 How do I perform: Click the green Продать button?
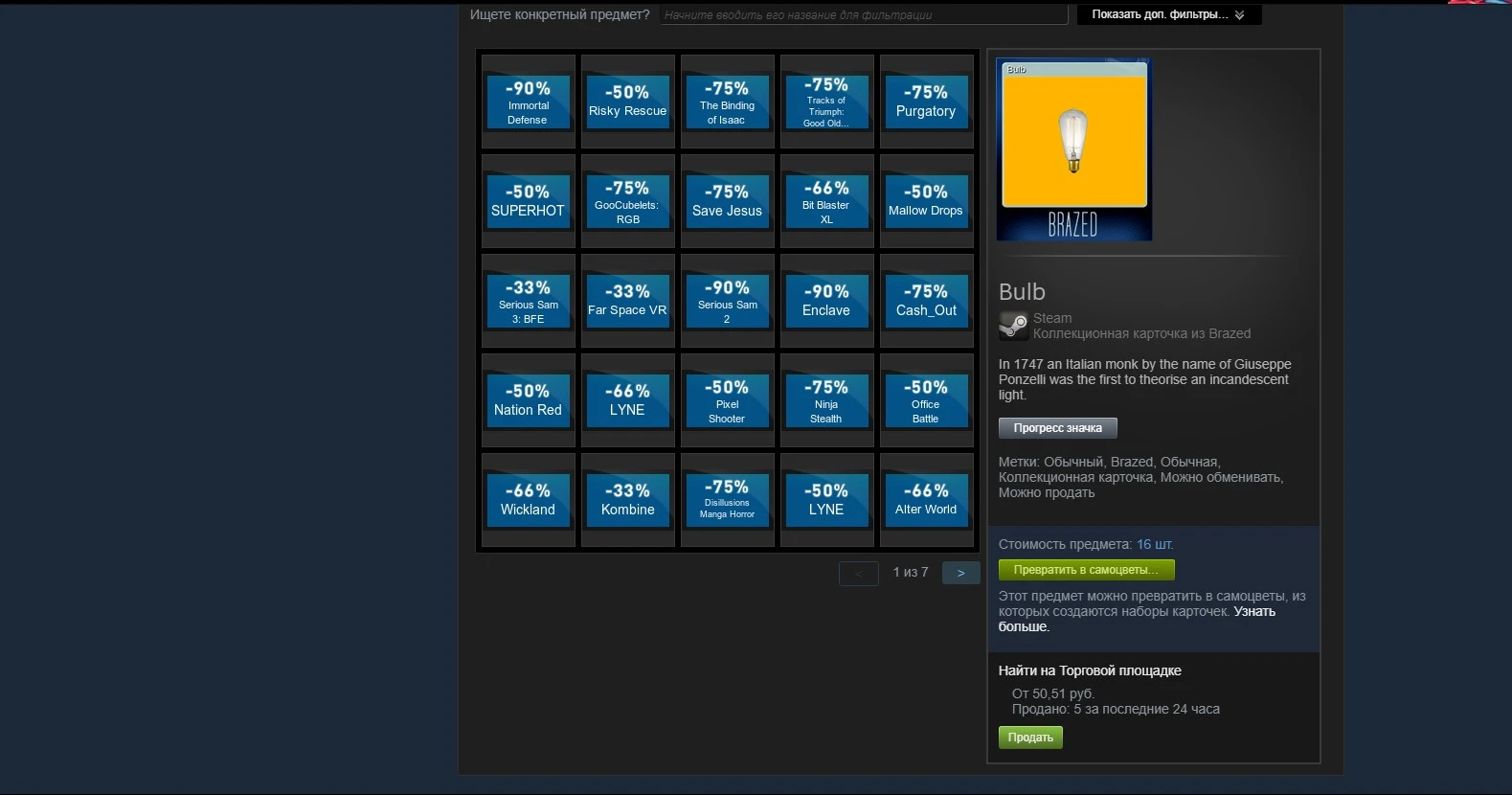[1030, 738]
